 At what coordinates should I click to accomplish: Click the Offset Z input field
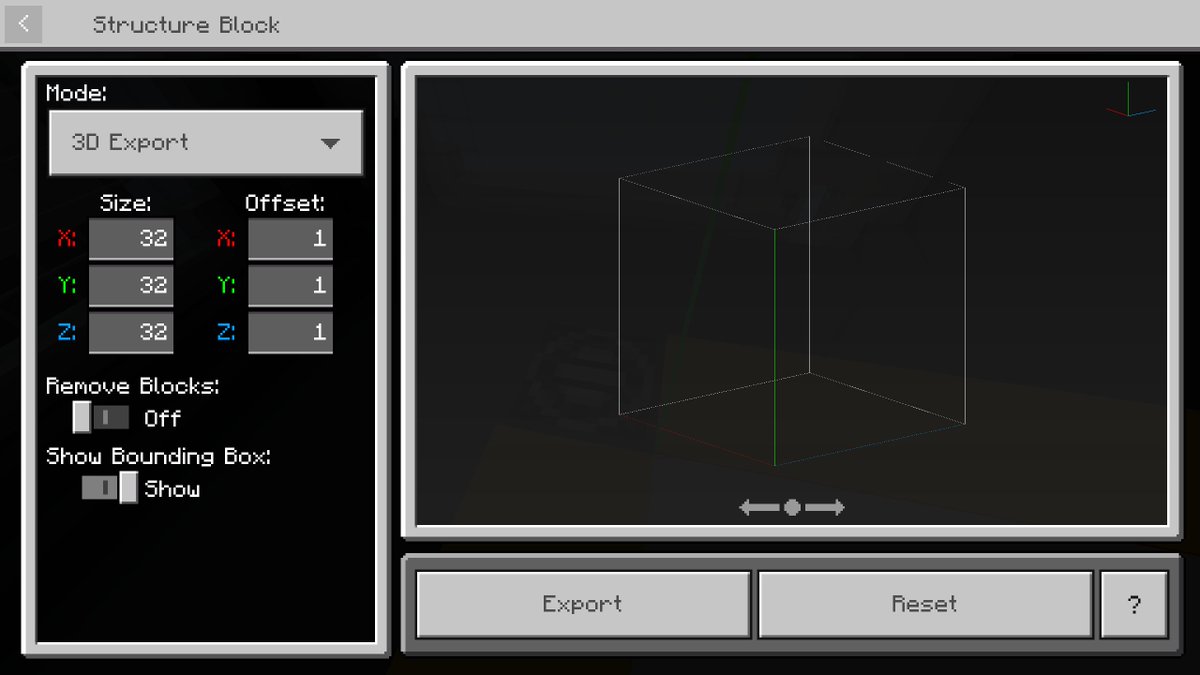tap(291, 332)
